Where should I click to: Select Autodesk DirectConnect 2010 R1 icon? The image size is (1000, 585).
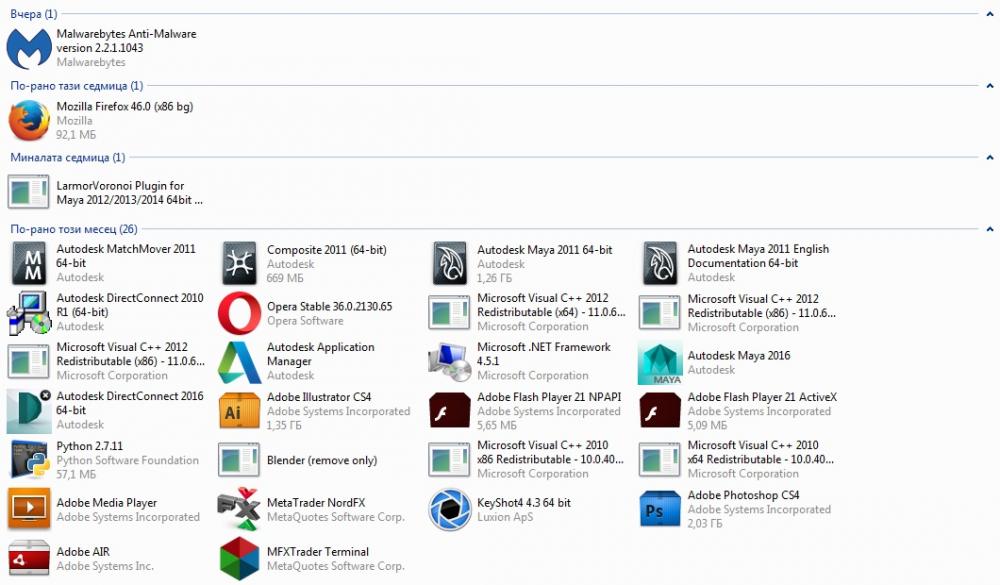click(29, 312)
